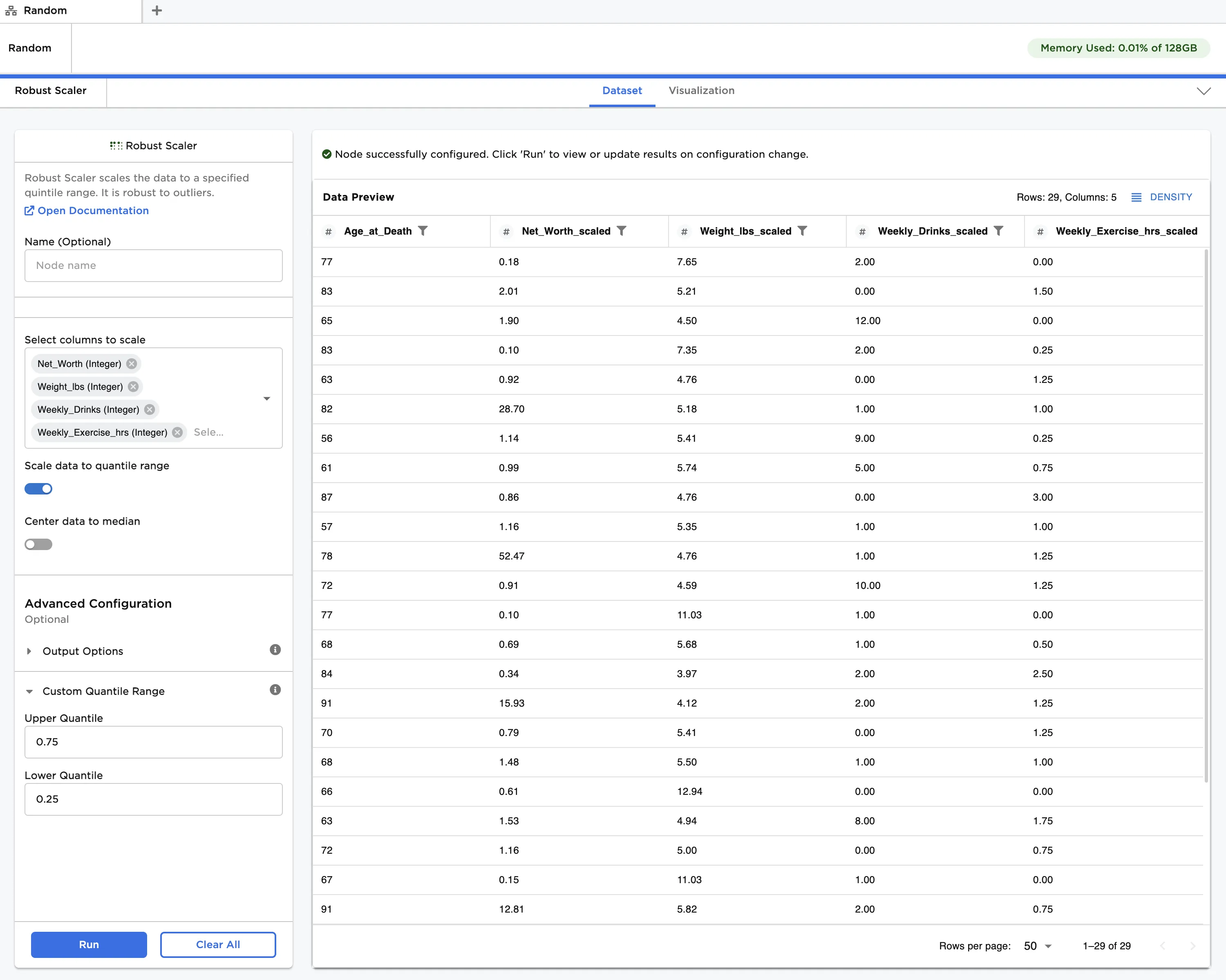
Task: Click the Net_Worth_scaled filter icon
Action: point(622,231)
